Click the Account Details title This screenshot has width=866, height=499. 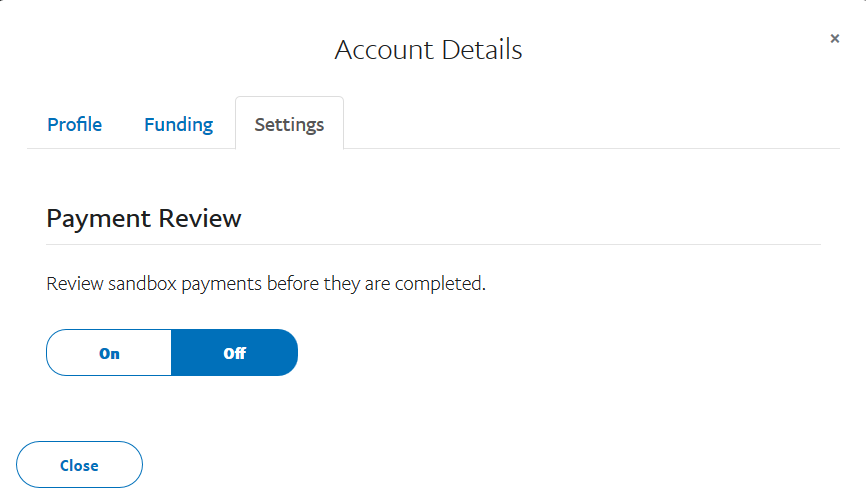click(428, 49)
